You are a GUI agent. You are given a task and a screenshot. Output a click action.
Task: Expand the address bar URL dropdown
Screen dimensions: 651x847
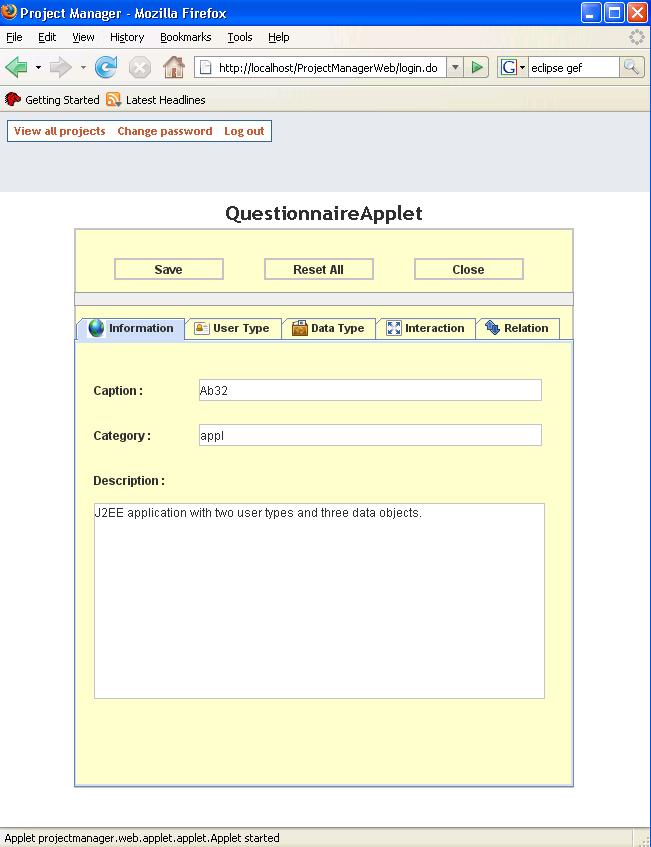click(x=455, y=68)
